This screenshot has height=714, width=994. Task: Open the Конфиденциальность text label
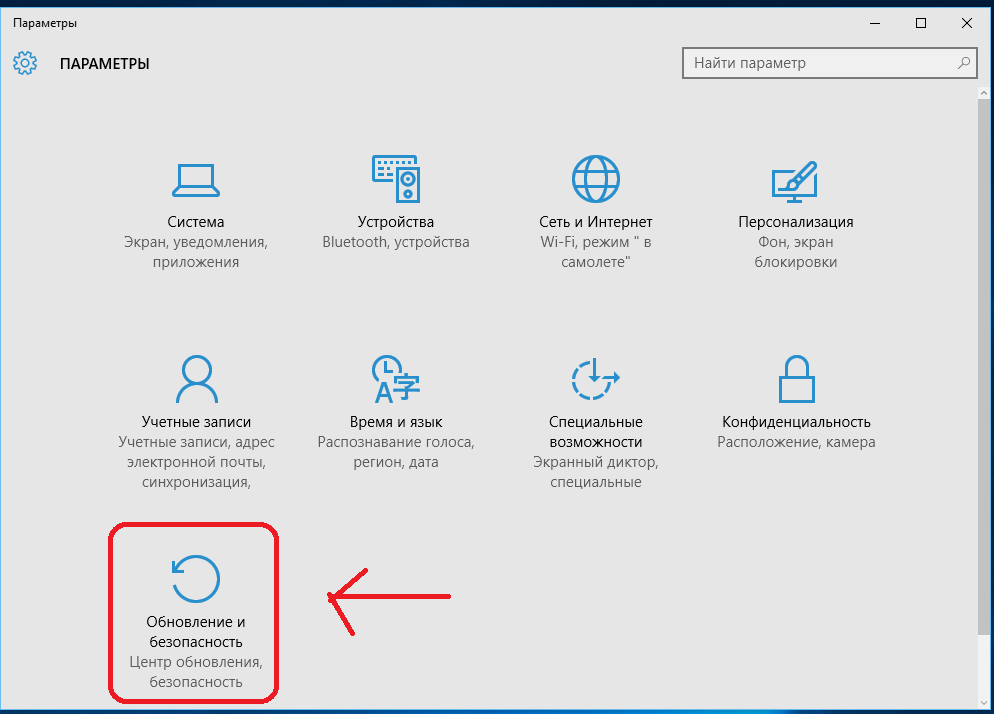(796, 422)
